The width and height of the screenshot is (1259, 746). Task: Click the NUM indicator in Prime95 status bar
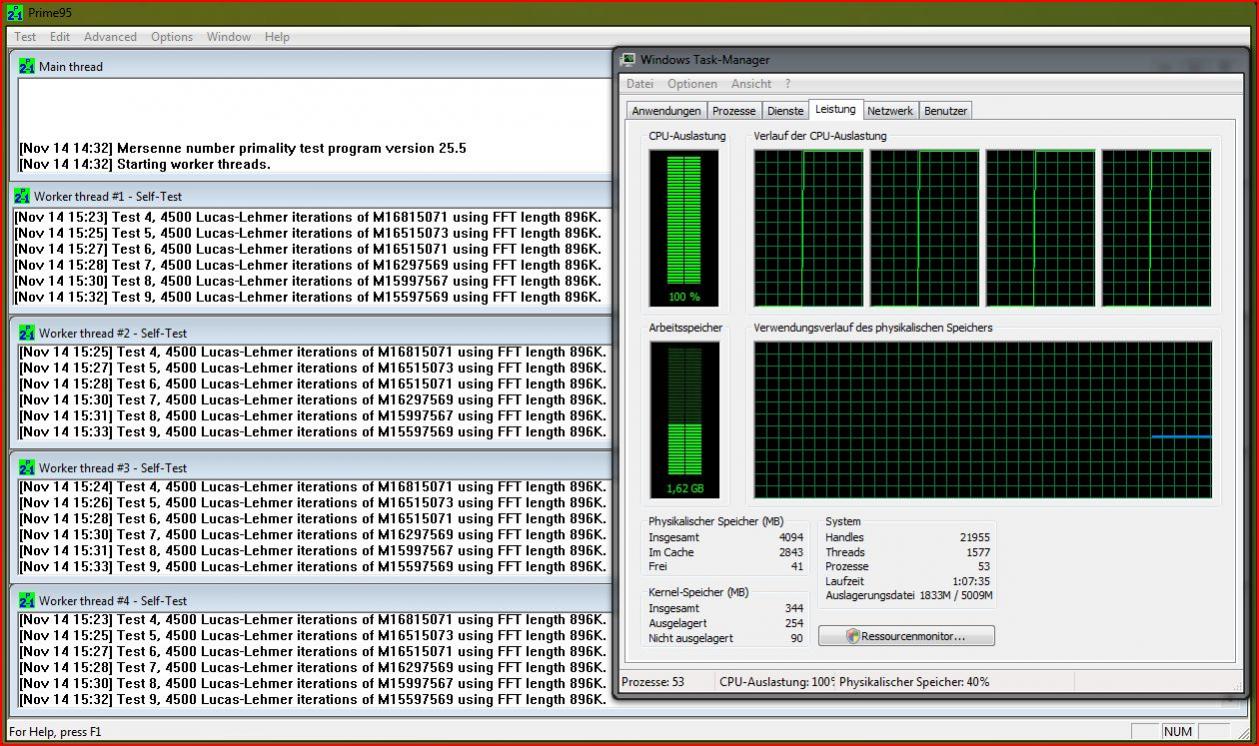(x=1178, y=732)
